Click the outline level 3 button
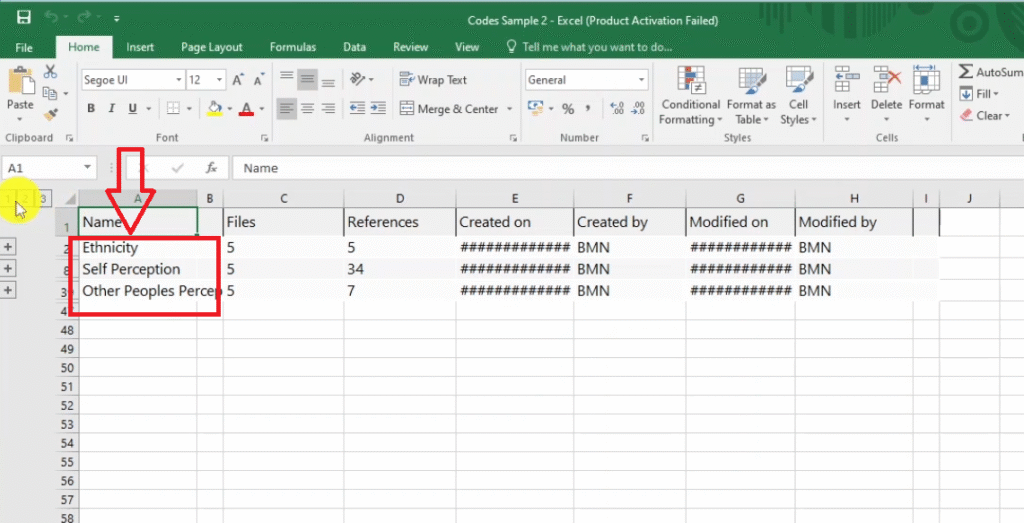This screenshot has height=523, width=1024. point(43,199)
